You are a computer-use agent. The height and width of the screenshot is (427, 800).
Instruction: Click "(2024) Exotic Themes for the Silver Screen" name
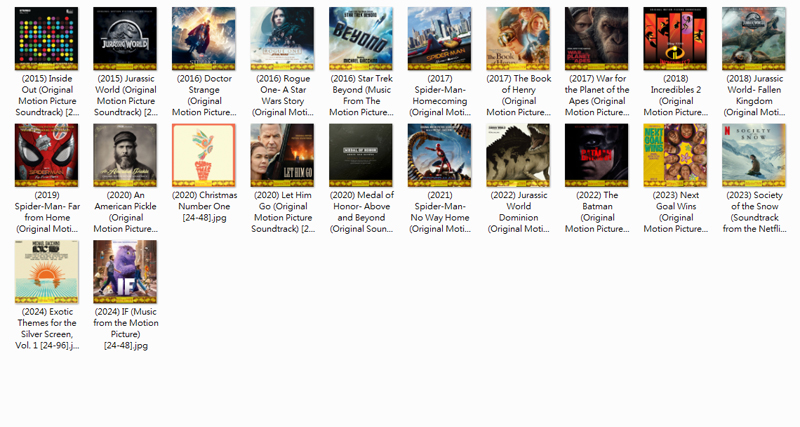[47, 328]
